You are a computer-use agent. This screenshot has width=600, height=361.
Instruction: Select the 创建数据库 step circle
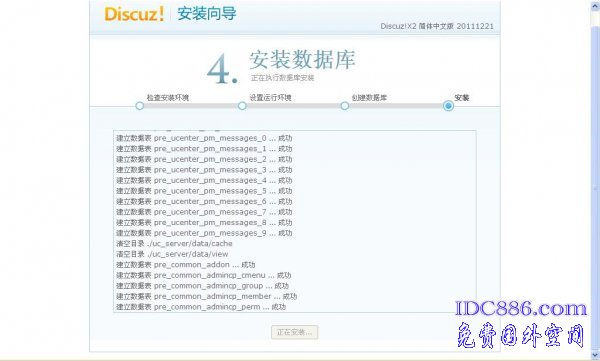[x=345, y=106]
